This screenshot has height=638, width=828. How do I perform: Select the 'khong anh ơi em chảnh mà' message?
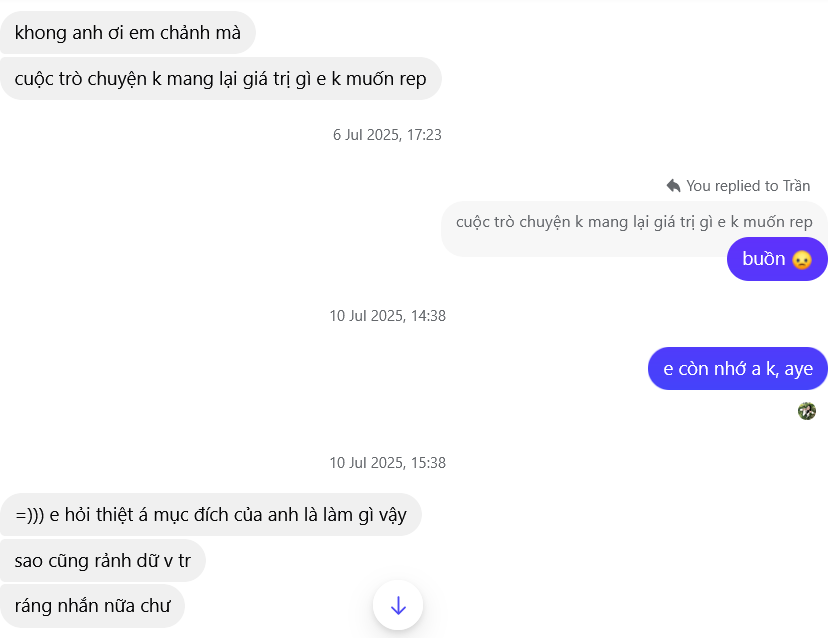[128, 32]
